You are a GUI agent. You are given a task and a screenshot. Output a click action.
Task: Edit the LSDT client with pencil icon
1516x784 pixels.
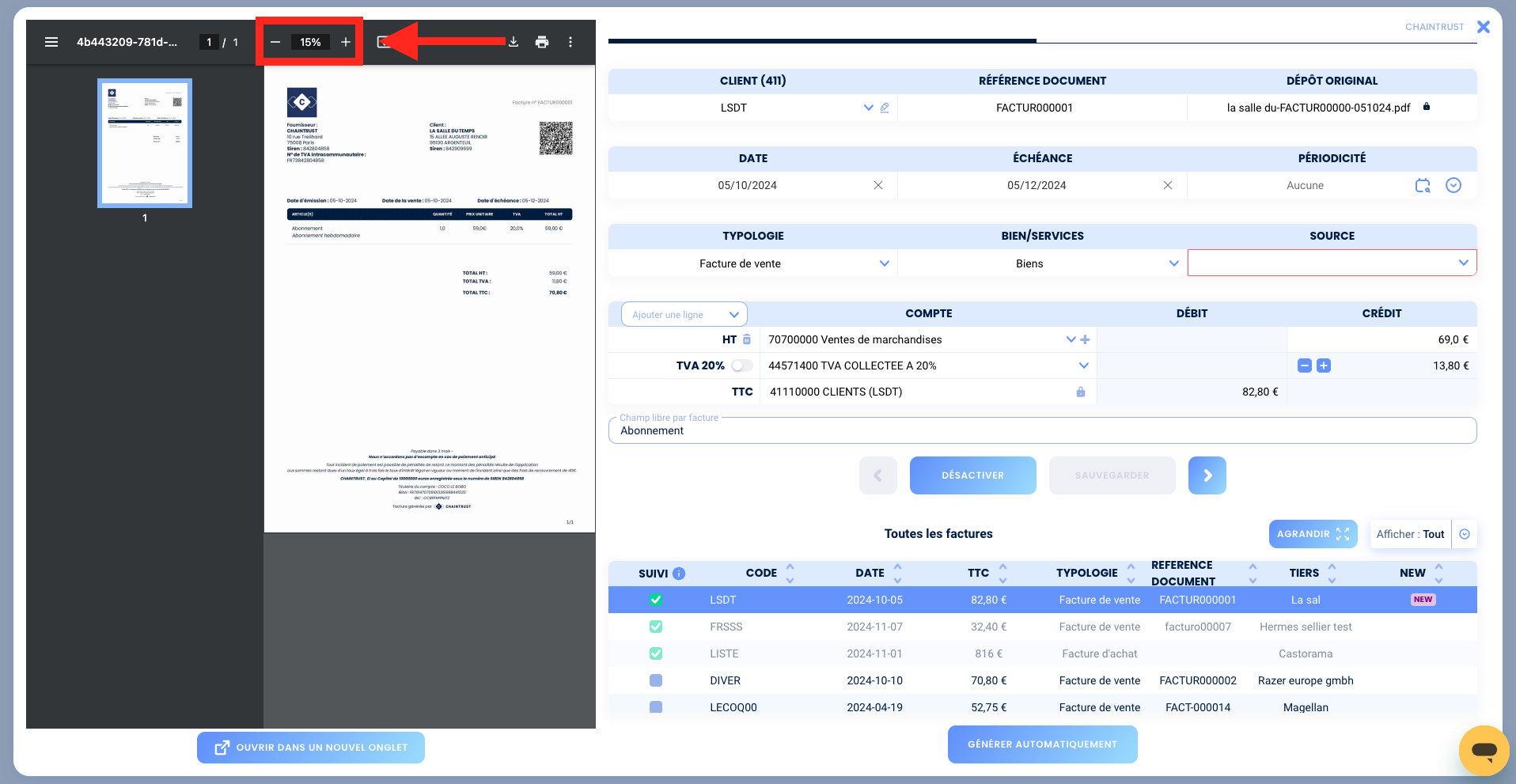click(885, 108)
